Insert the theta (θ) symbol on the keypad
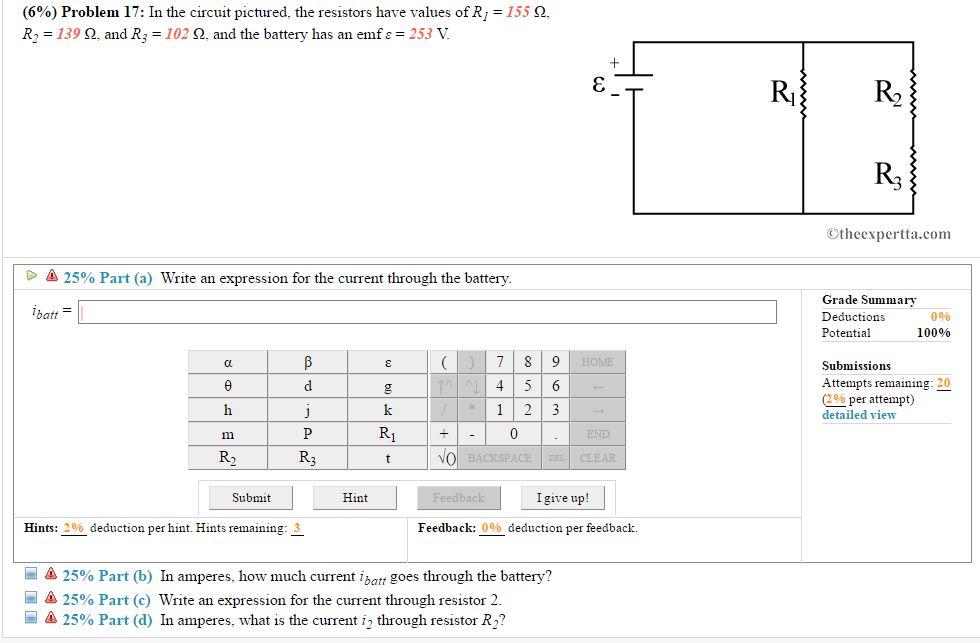 pyautogui.click(x=227, y=385)
